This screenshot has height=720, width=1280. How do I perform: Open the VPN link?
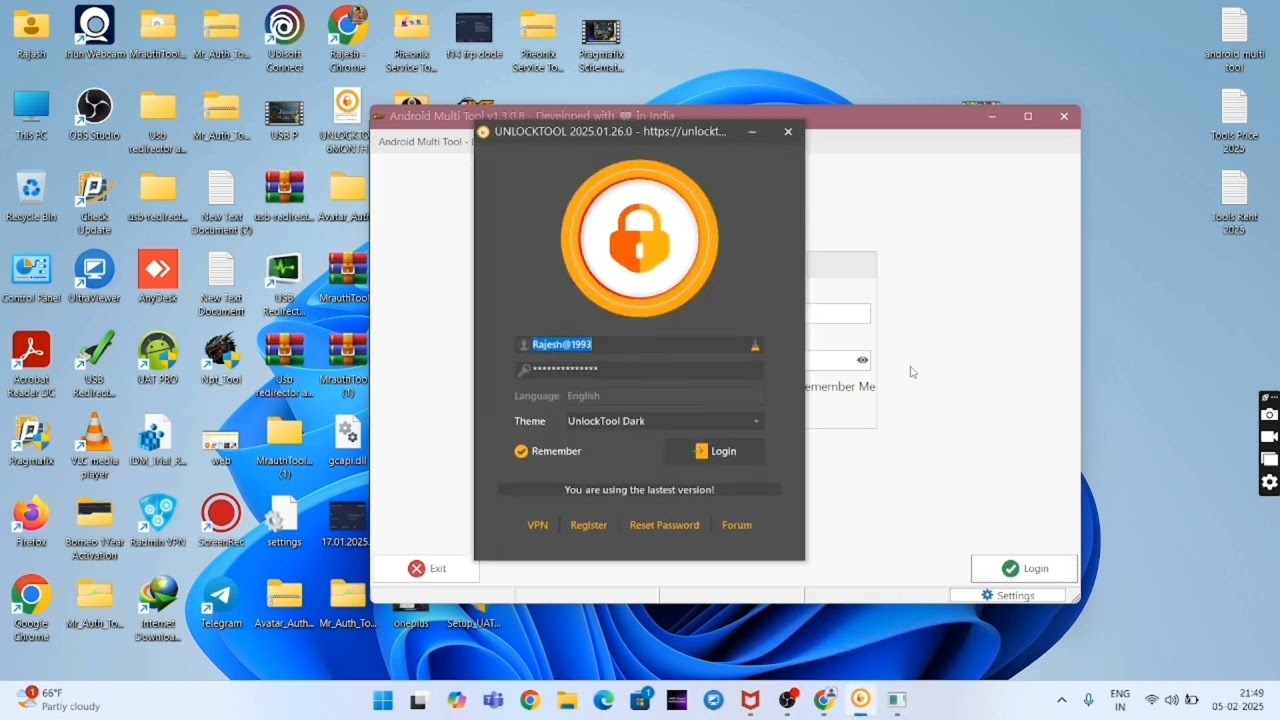pyautogui.click(x=538, y=525)
